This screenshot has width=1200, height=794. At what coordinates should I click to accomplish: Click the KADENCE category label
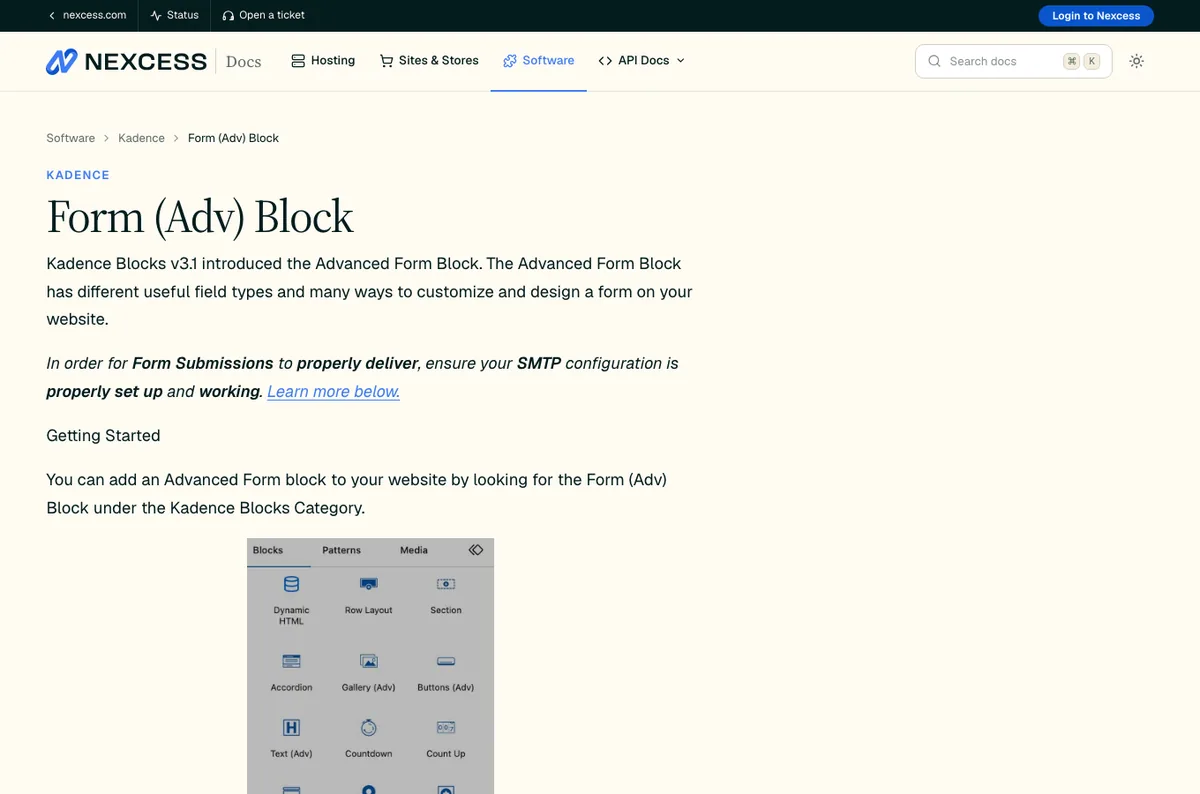pyautogui.click(x=78, y=175)
